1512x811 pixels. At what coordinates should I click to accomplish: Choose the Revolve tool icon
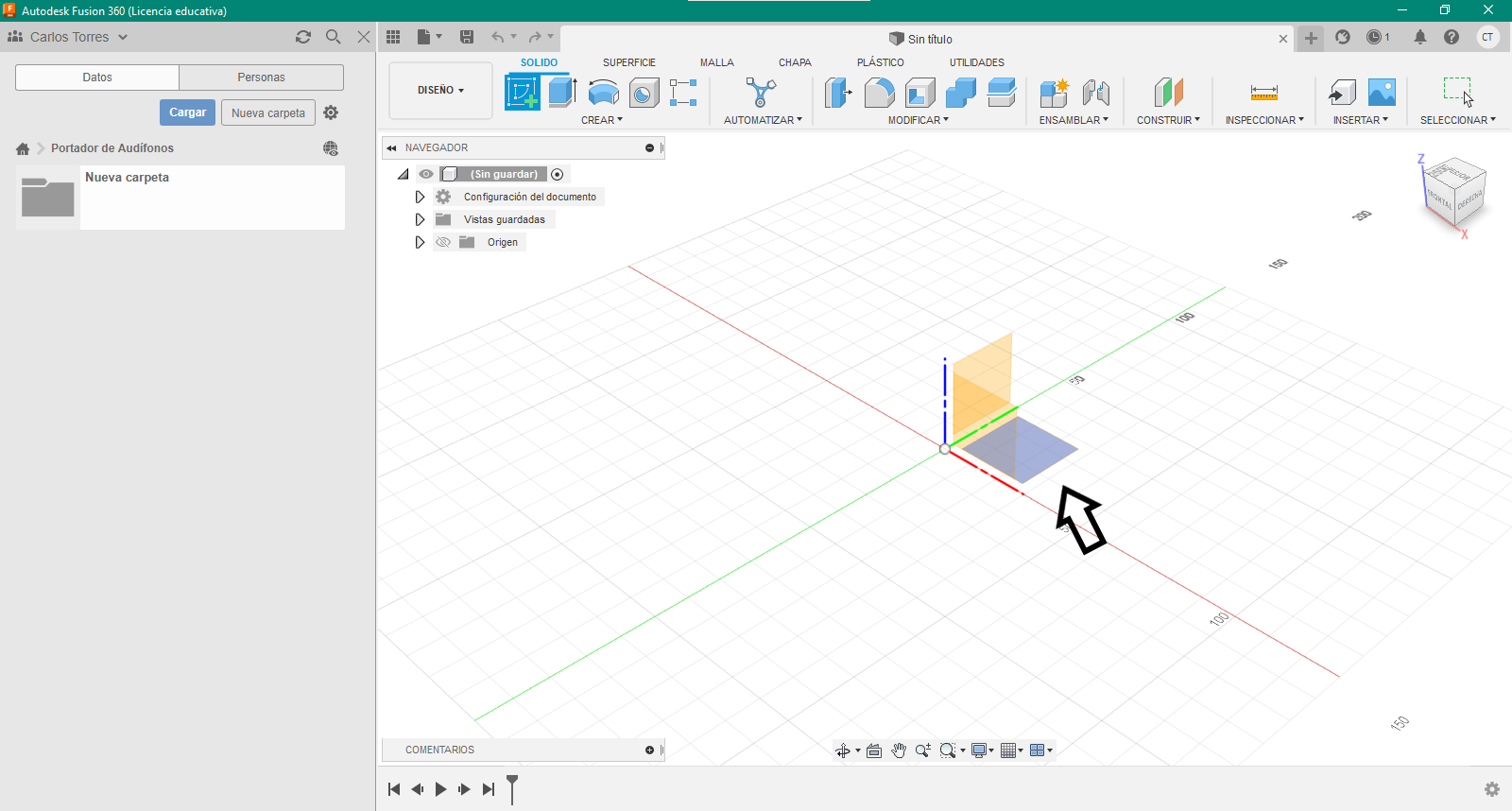[x=604, y=93]
